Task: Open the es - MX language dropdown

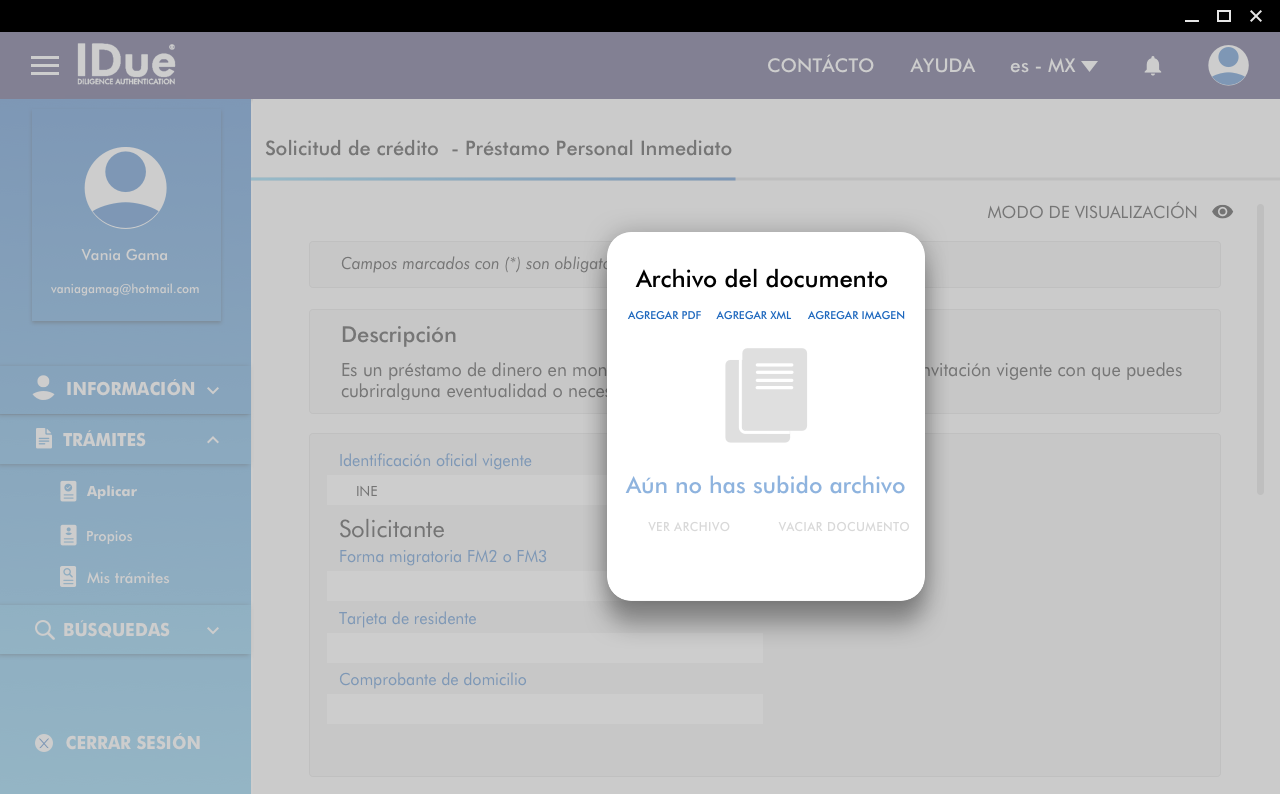Action: coord(1053,66)
